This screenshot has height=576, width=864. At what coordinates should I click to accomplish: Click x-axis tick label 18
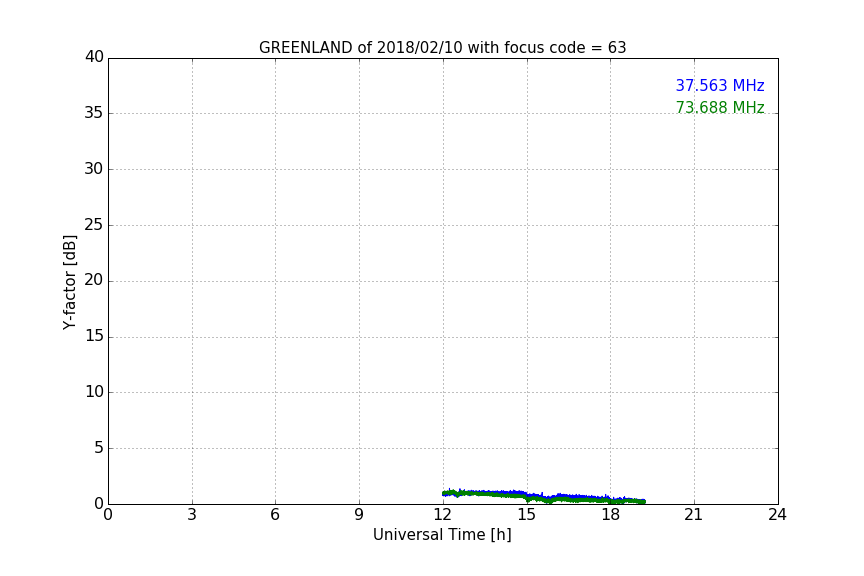610,515
